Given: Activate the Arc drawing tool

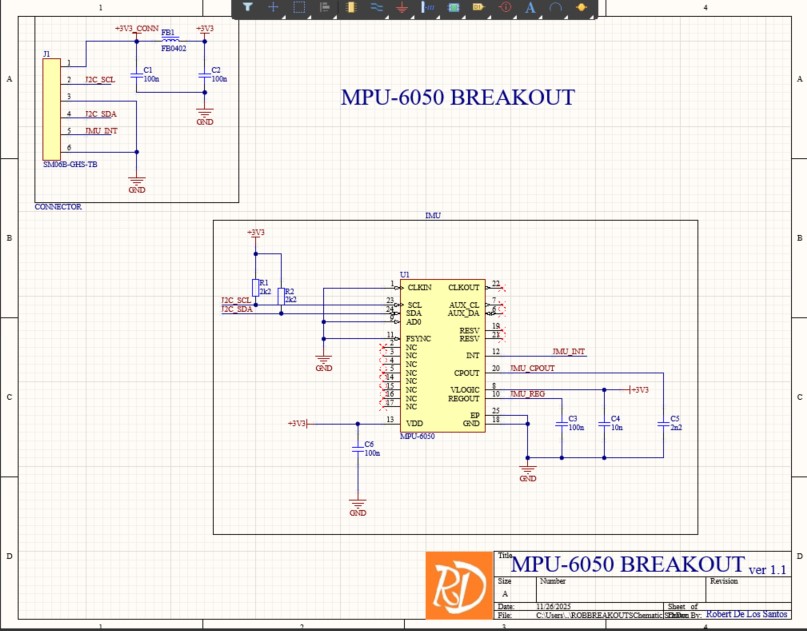Looking at the screenshot, I should 556,8.
